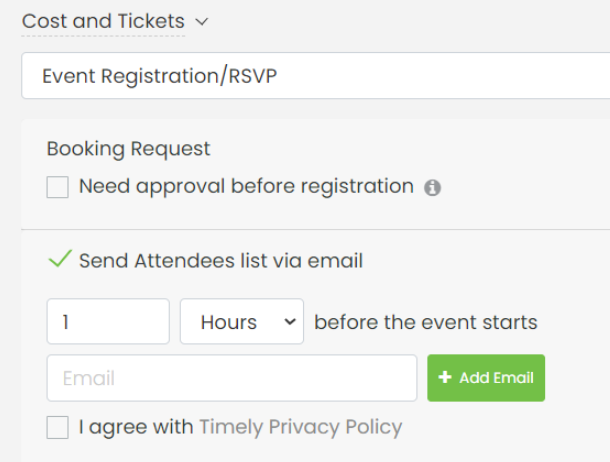Image resolution: width=610 pixels, height=462 pixels.
Task: Click the arrow on the Hours selector
Action: [290, 322]
